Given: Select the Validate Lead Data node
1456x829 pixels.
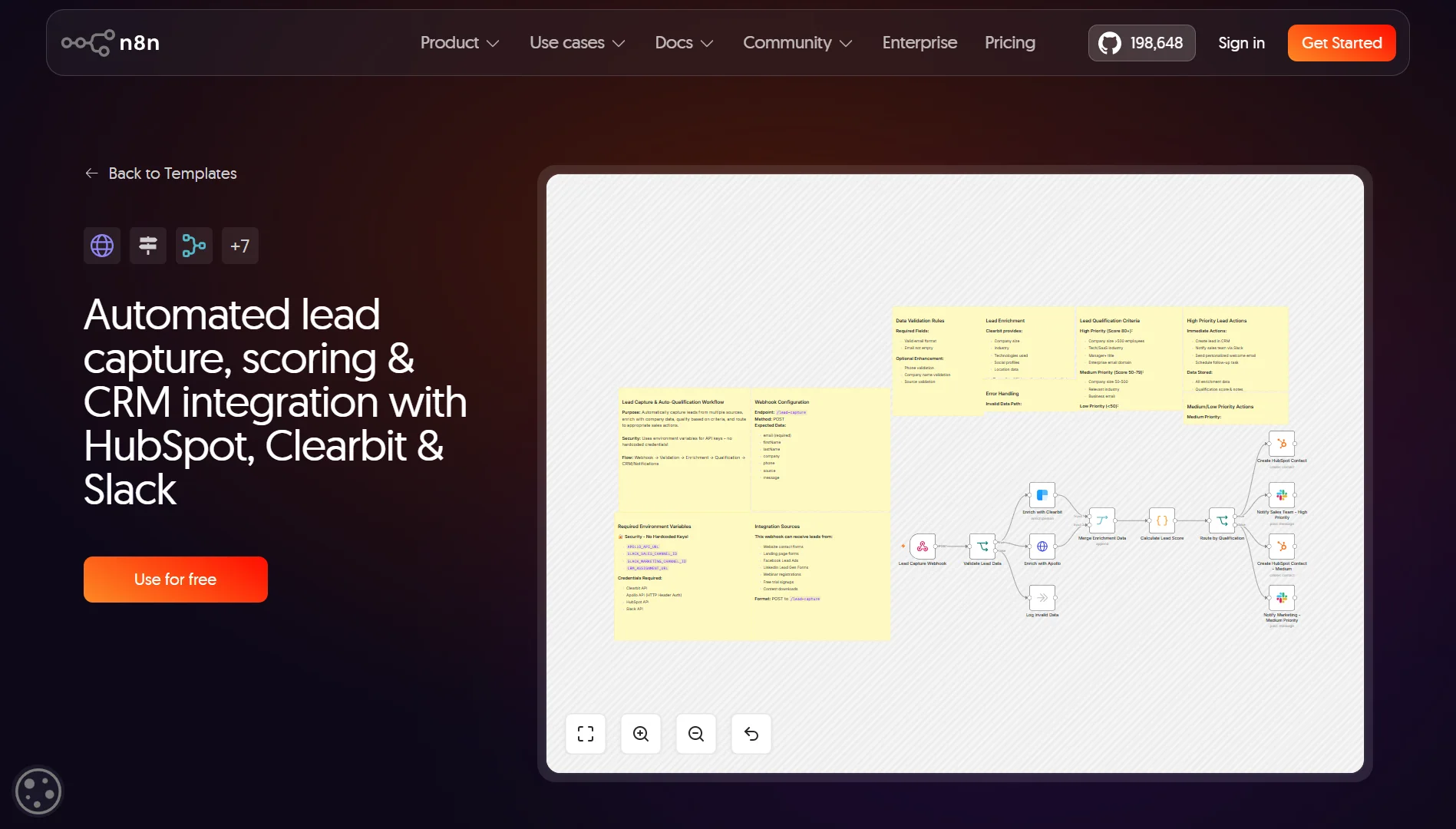Looking at the screenshot, I should pos(982,547).
